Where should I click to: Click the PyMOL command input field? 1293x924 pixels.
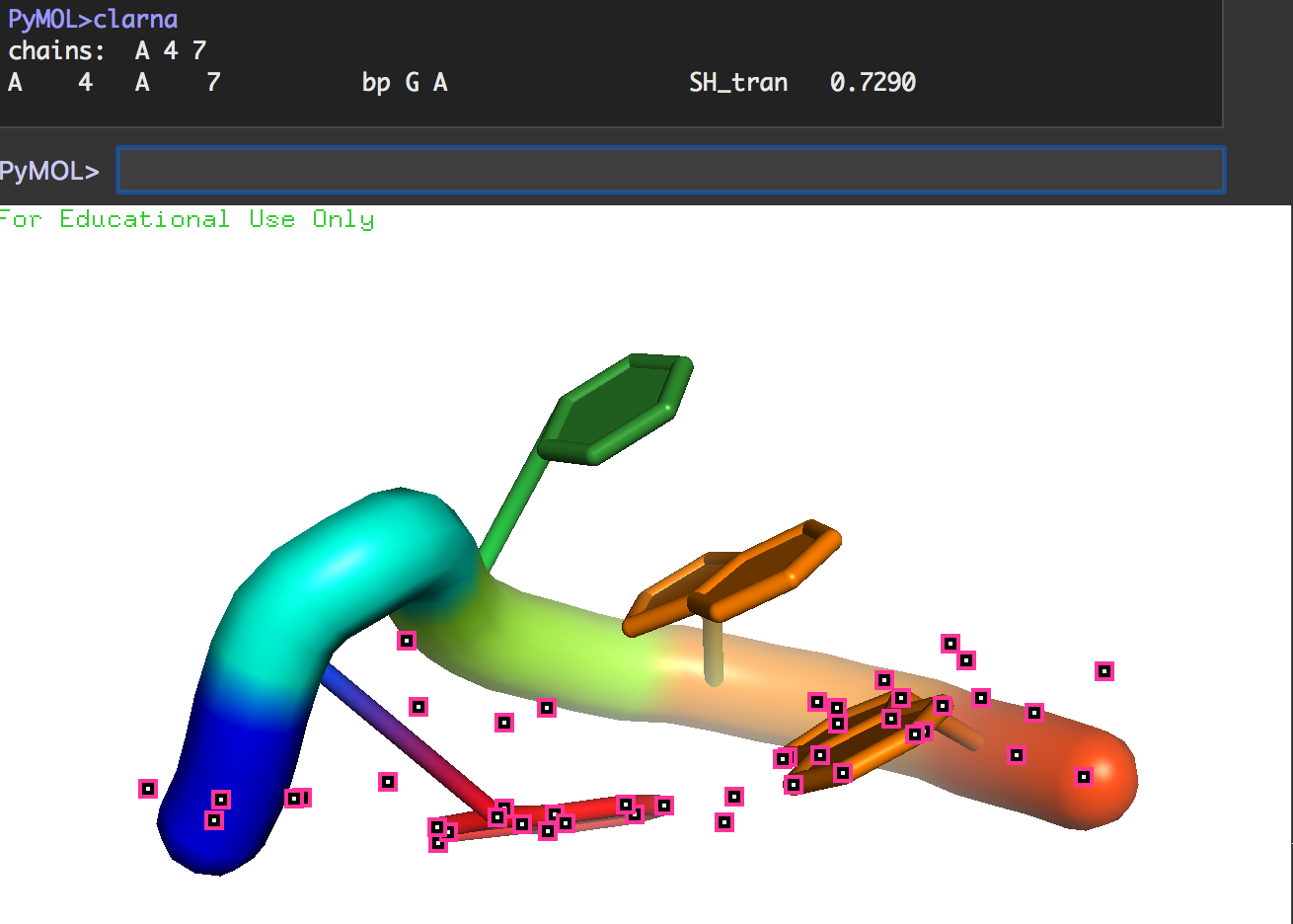tap(670, 171)
